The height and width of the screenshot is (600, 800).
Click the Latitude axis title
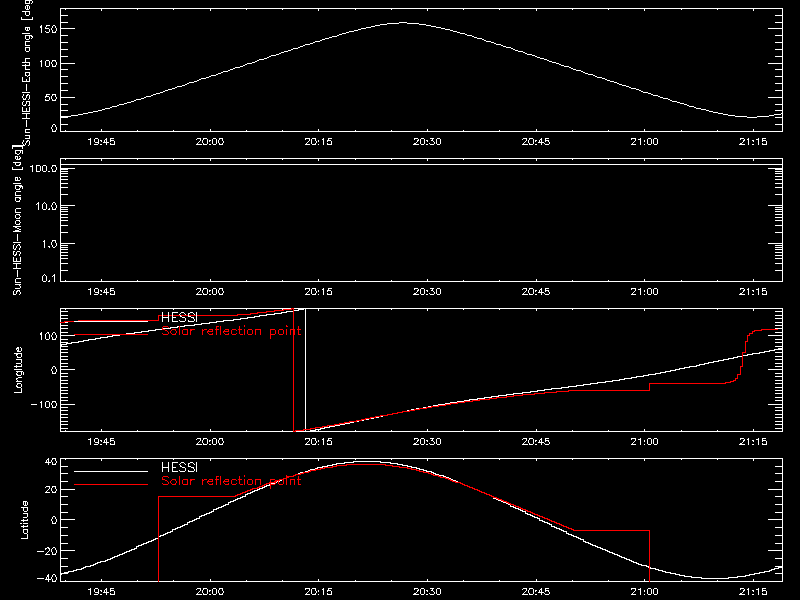click(x=24, y=520)
